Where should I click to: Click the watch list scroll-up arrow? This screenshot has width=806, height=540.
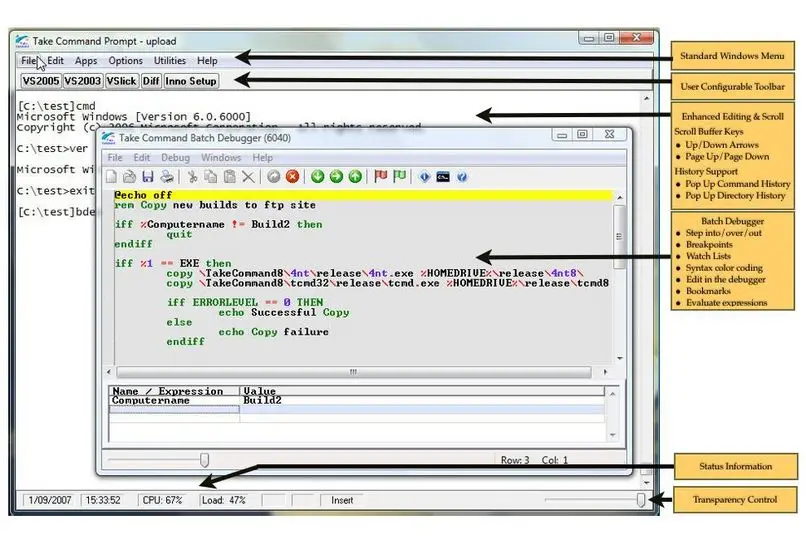pos(612,394)
